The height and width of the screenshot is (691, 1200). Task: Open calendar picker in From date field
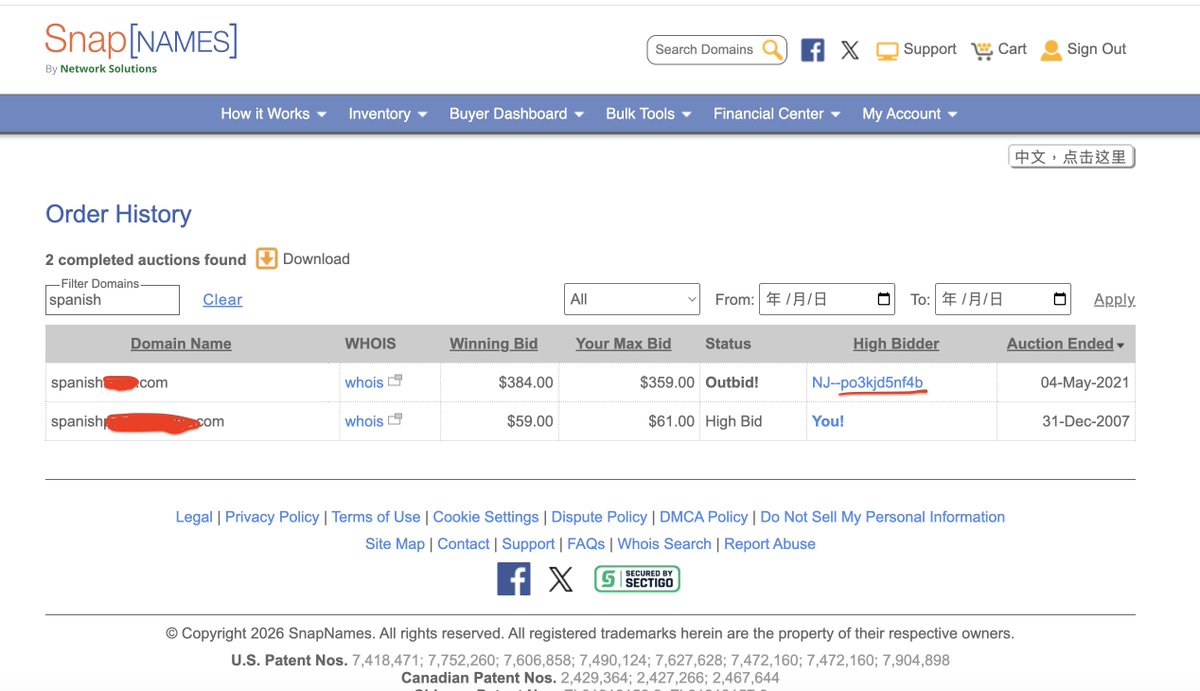click(884, 299)
